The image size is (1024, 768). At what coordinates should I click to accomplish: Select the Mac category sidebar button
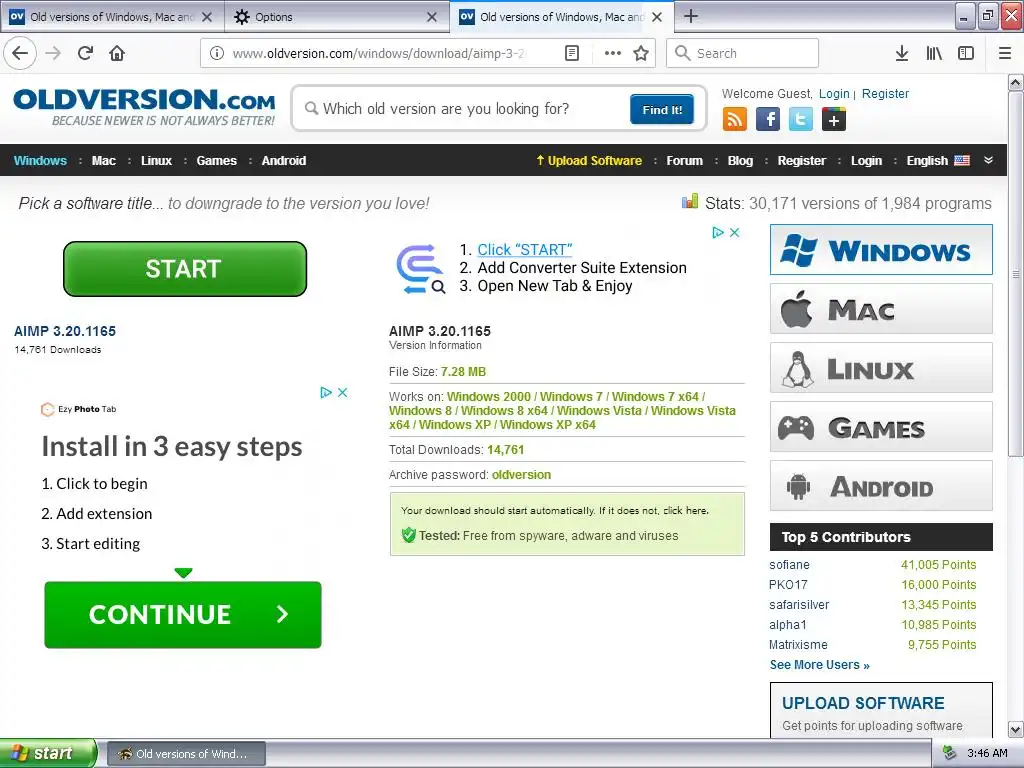(x=881, y=308)
